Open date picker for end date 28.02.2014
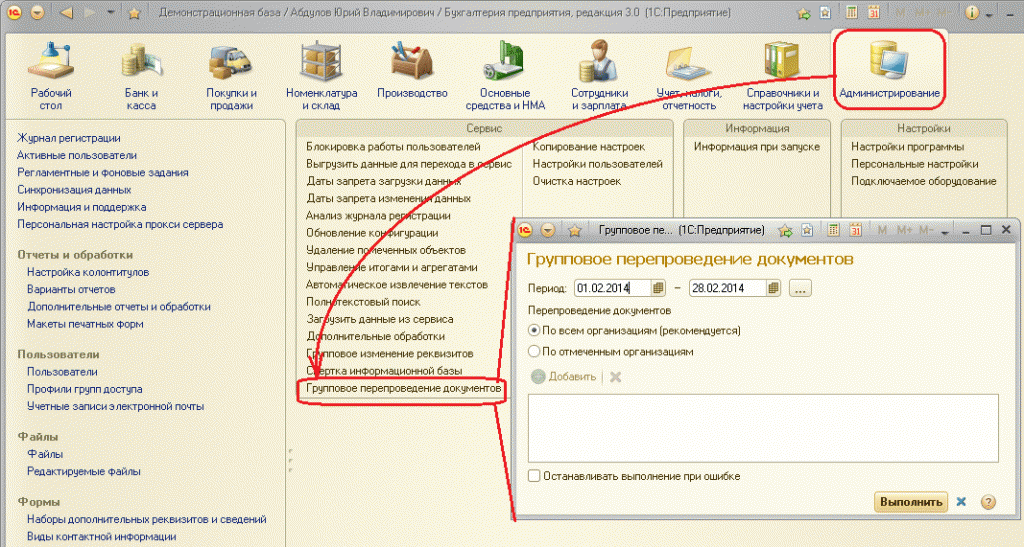 tap(773, 289)
